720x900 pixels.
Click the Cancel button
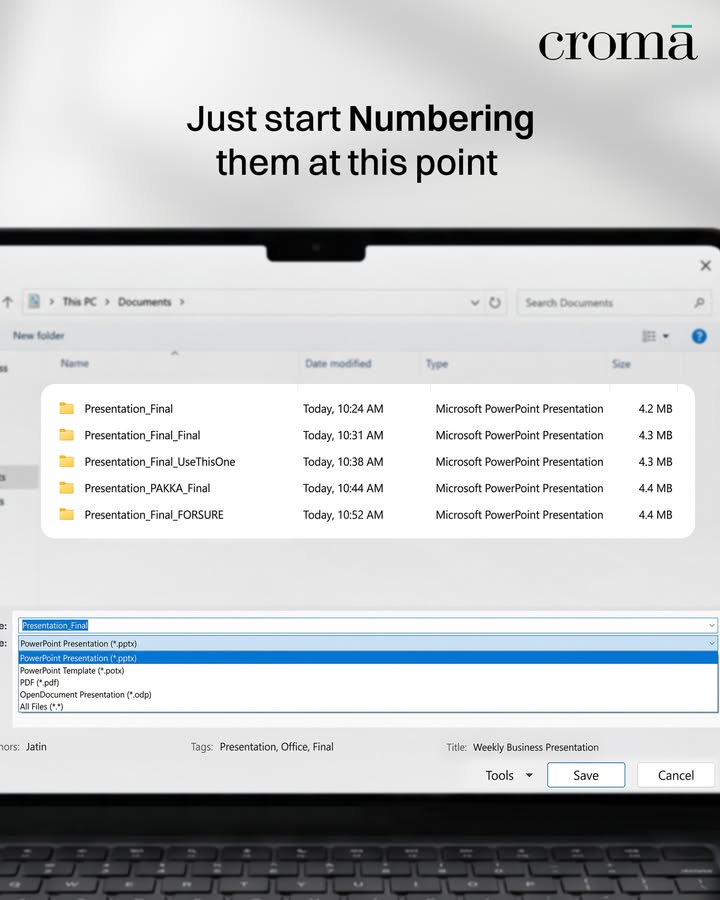[676, 775]
